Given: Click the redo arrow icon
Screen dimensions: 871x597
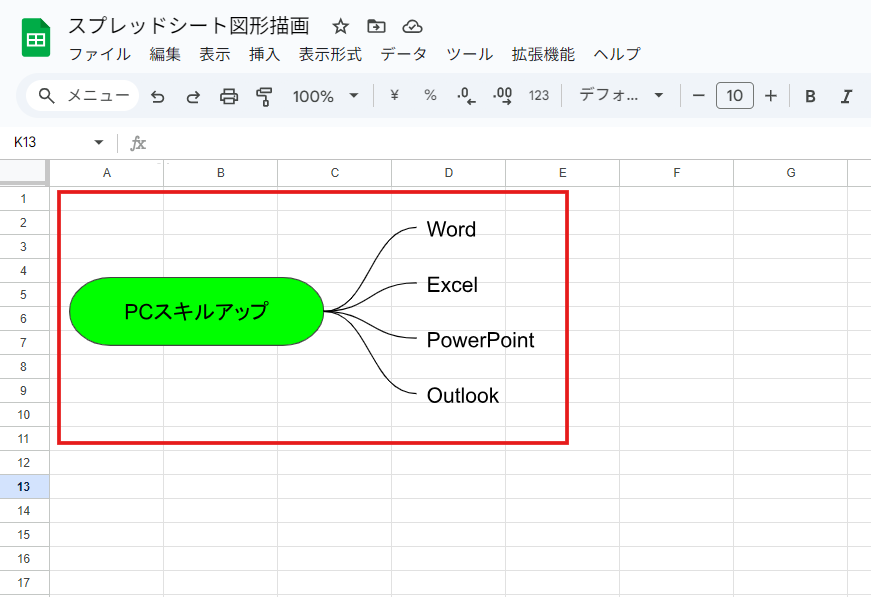Looking at the screenshot, I should 193,97.
